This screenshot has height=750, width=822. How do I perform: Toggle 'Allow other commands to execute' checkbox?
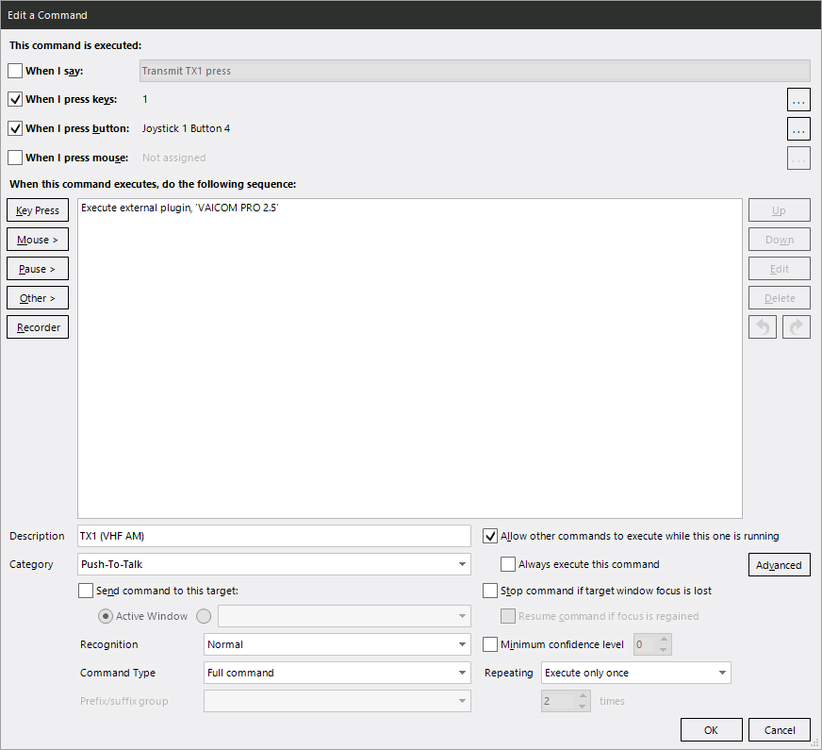click(490, 536)
